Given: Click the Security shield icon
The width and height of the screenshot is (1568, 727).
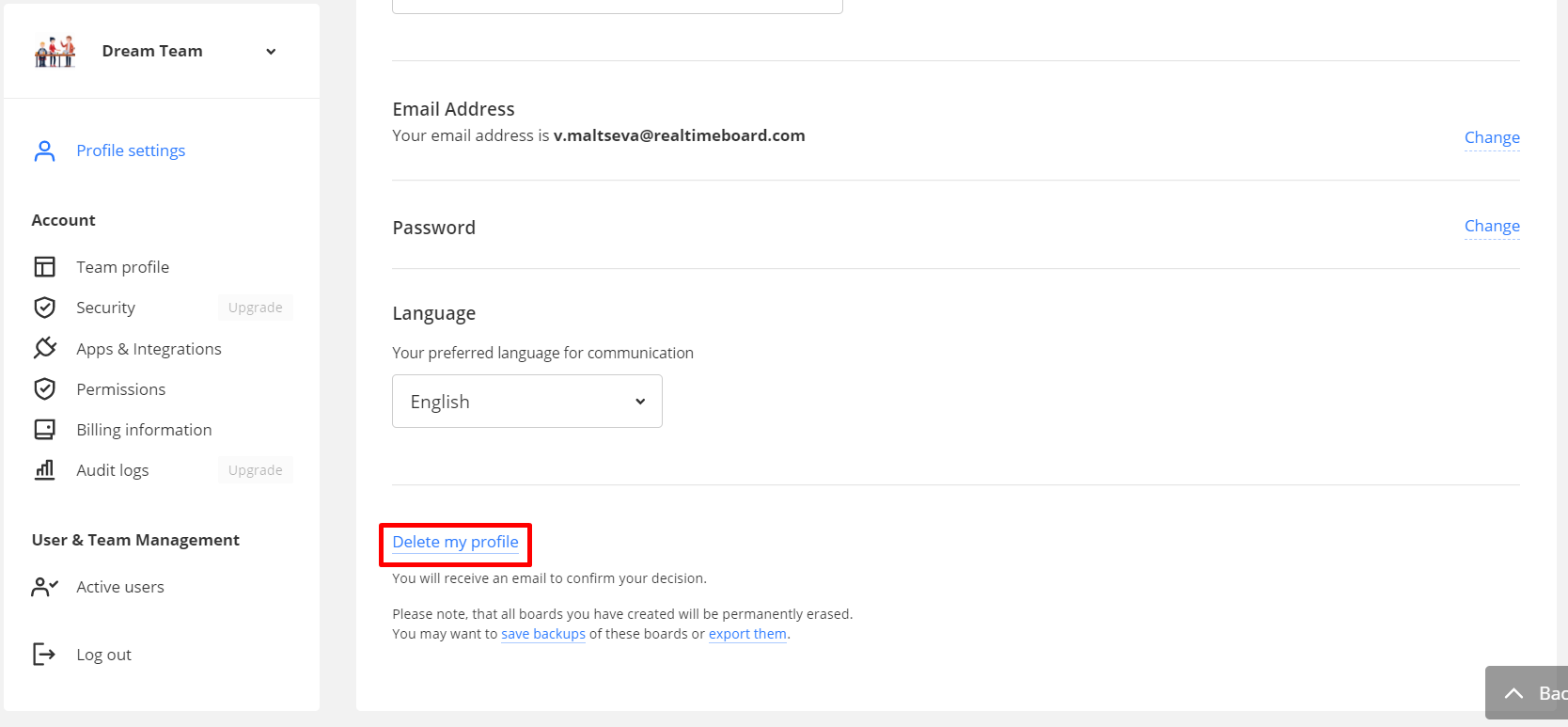Looking at the screenshot, I should [x=44, y=308].
